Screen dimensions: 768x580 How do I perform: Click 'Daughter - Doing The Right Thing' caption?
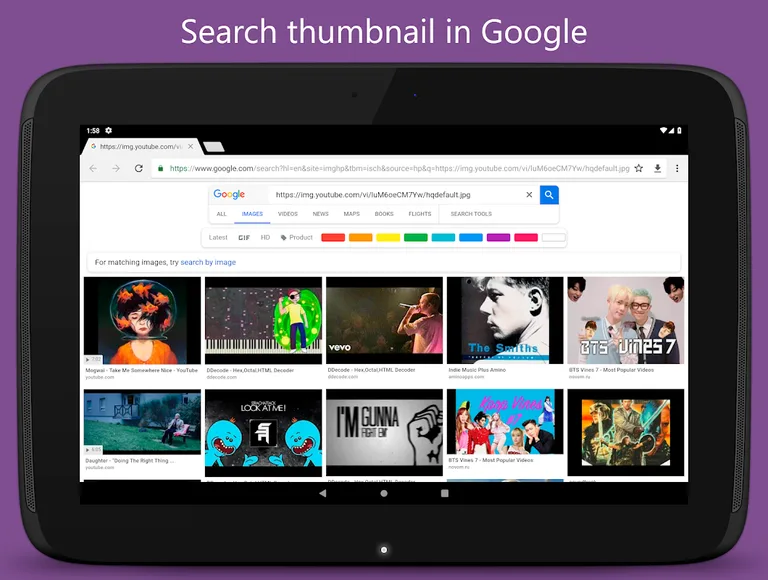point(130,461)
